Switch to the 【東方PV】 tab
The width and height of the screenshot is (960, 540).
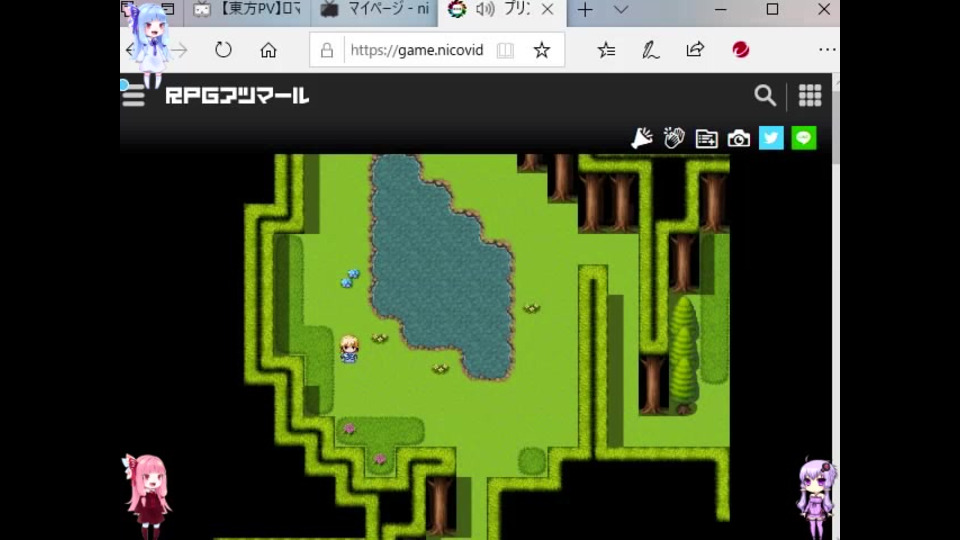[247, 10]
